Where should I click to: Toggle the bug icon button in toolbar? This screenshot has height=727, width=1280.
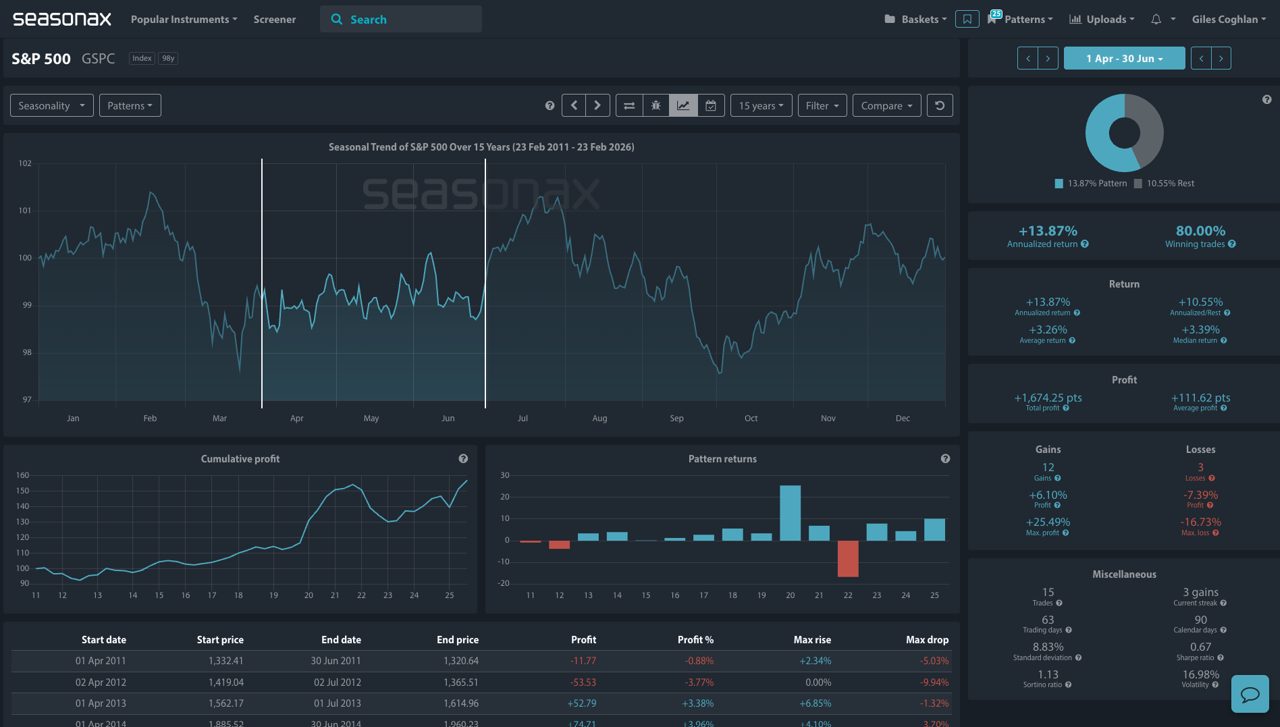pyautogui.click(x=656, y=105)
